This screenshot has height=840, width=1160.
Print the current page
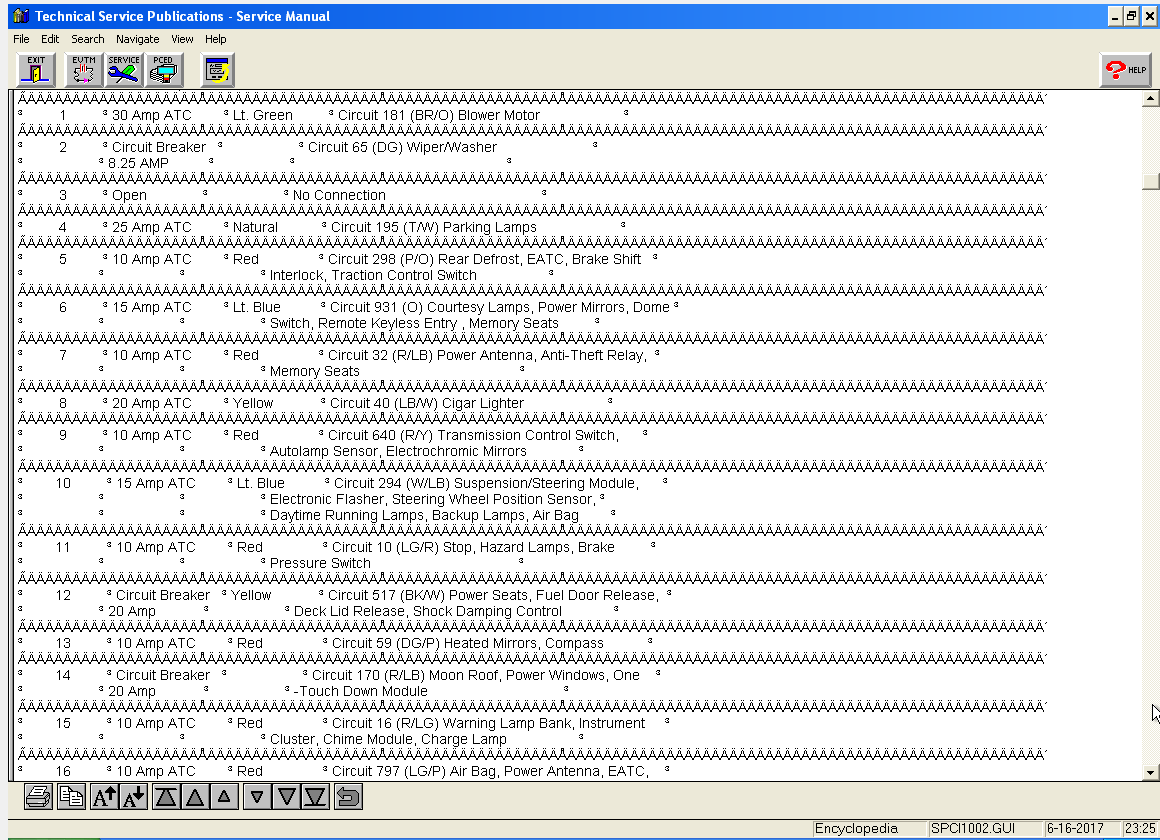(x=38, y=797)
